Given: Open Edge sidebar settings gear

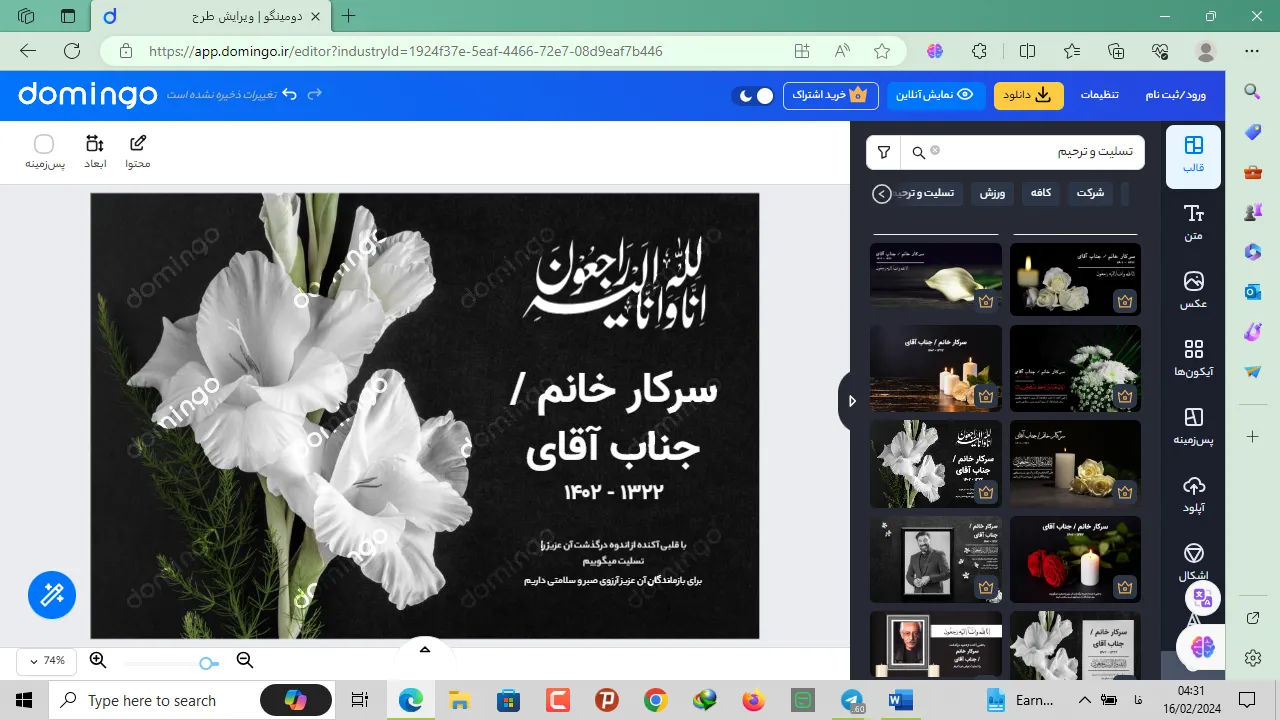Looking at the screenshot, I should [1252, 658].
